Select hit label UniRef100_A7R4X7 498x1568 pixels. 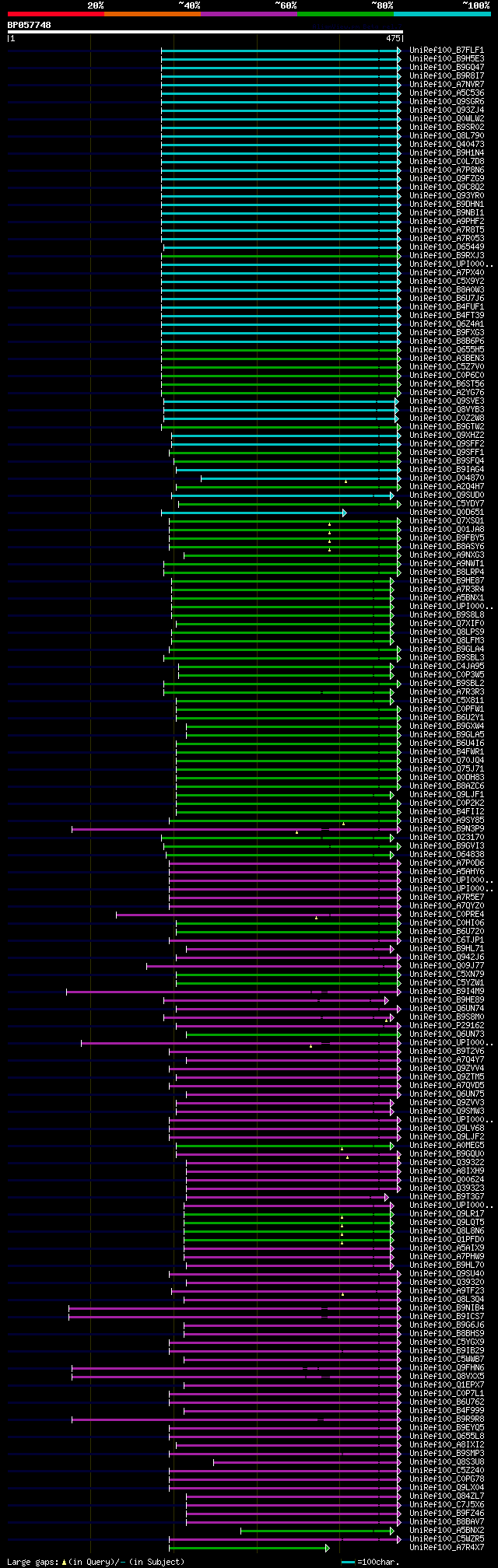click(x=447, y=1547)
